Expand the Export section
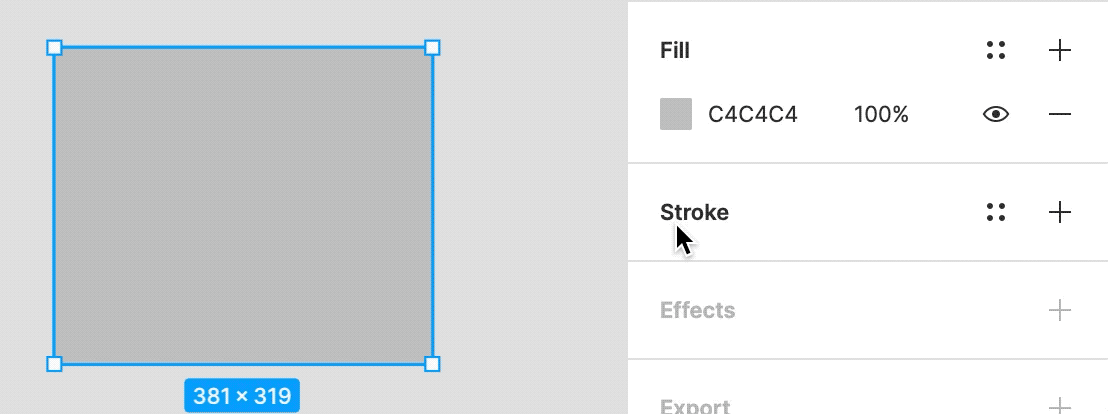 tap(695, 406)
